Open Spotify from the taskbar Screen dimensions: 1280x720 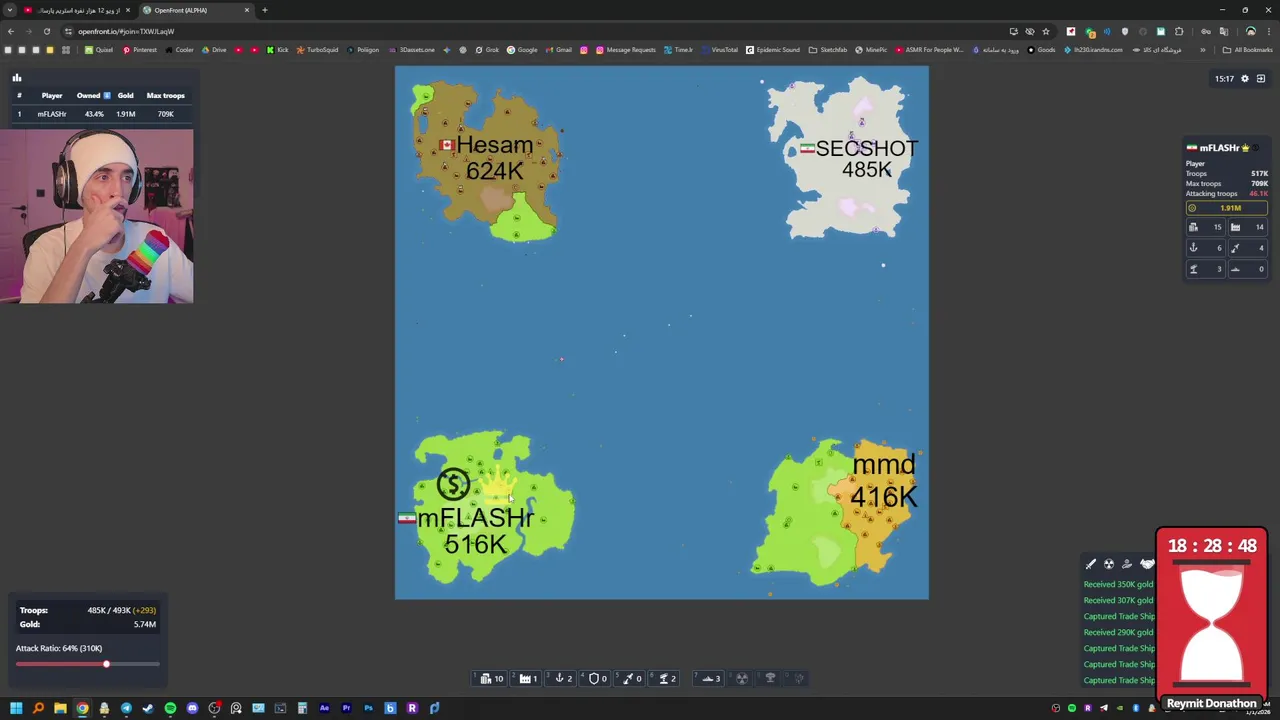coord(170,709)
